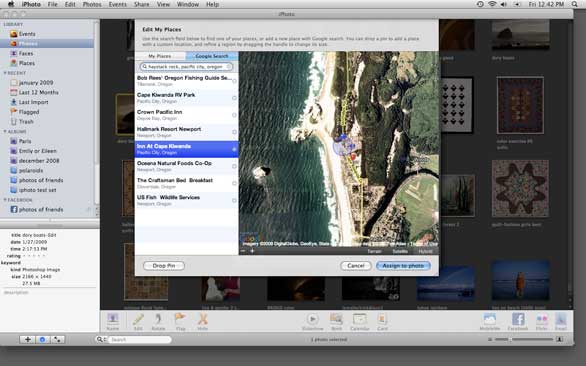Select Oceana Natural Foods Co-Op result
Viewport: 586px width, 366px height.
pos(186,166)
